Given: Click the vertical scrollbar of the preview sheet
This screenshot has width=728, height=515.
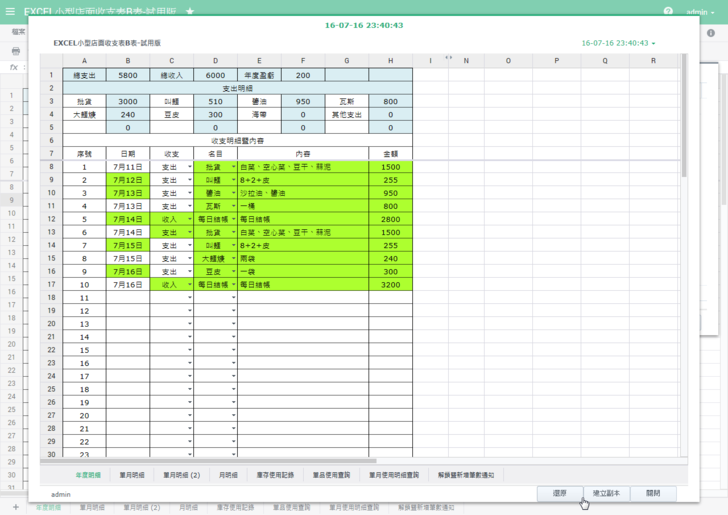Looking at the screenshot, I should click(684, 115).
